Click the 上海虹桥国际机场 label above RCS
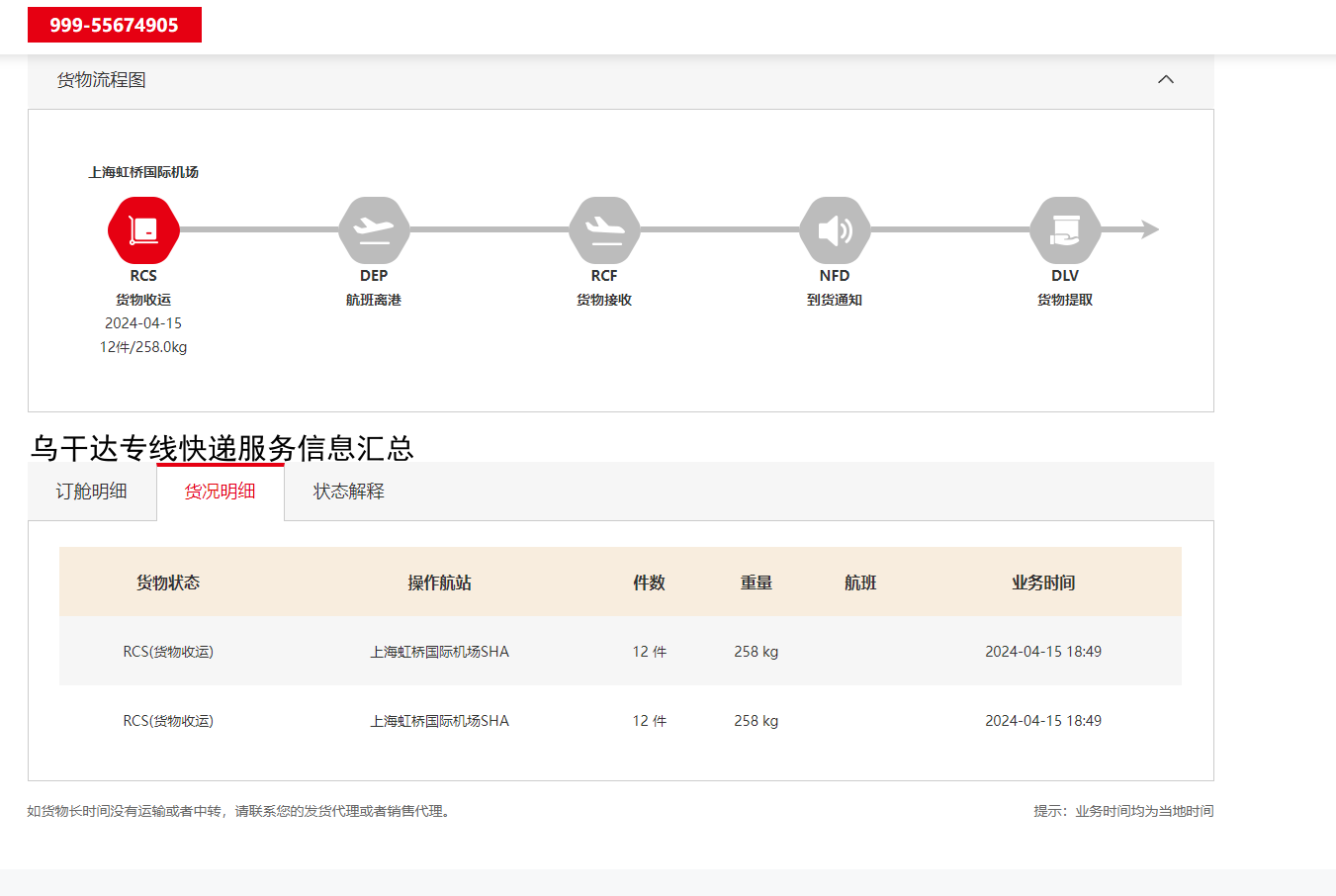Viewport: 1336px width, 896px height. (x=143, y=171)
